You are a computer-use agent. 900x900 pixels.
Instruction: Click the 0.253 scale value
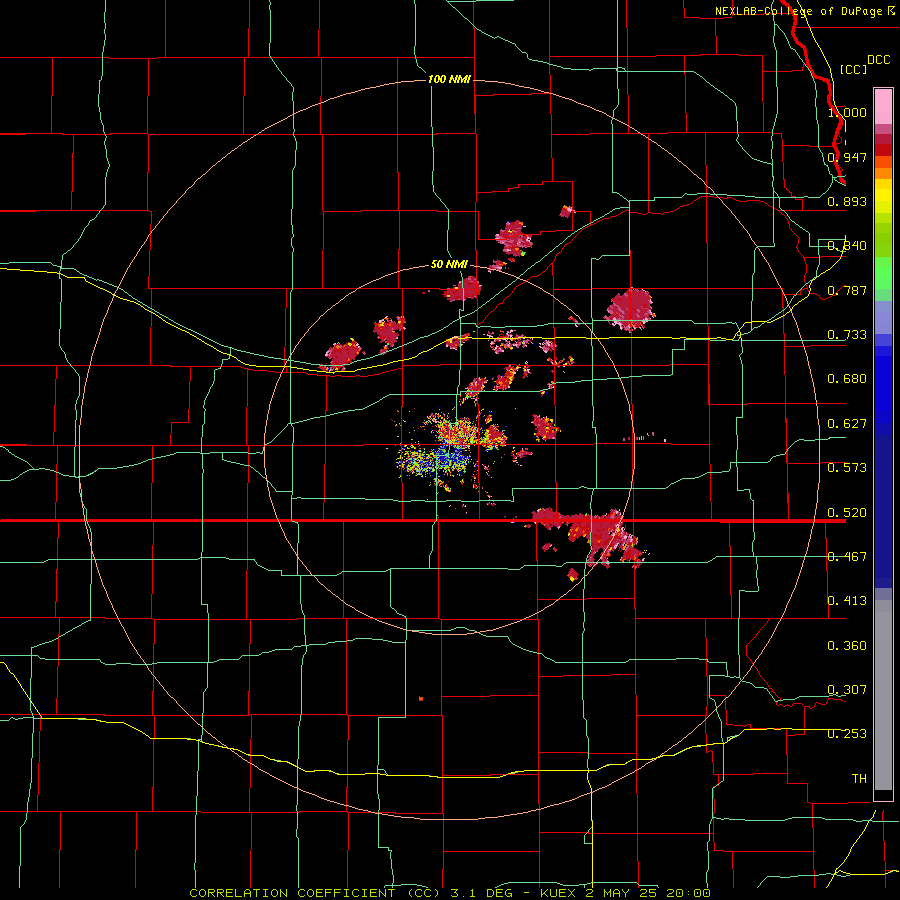tap(847, 734)
